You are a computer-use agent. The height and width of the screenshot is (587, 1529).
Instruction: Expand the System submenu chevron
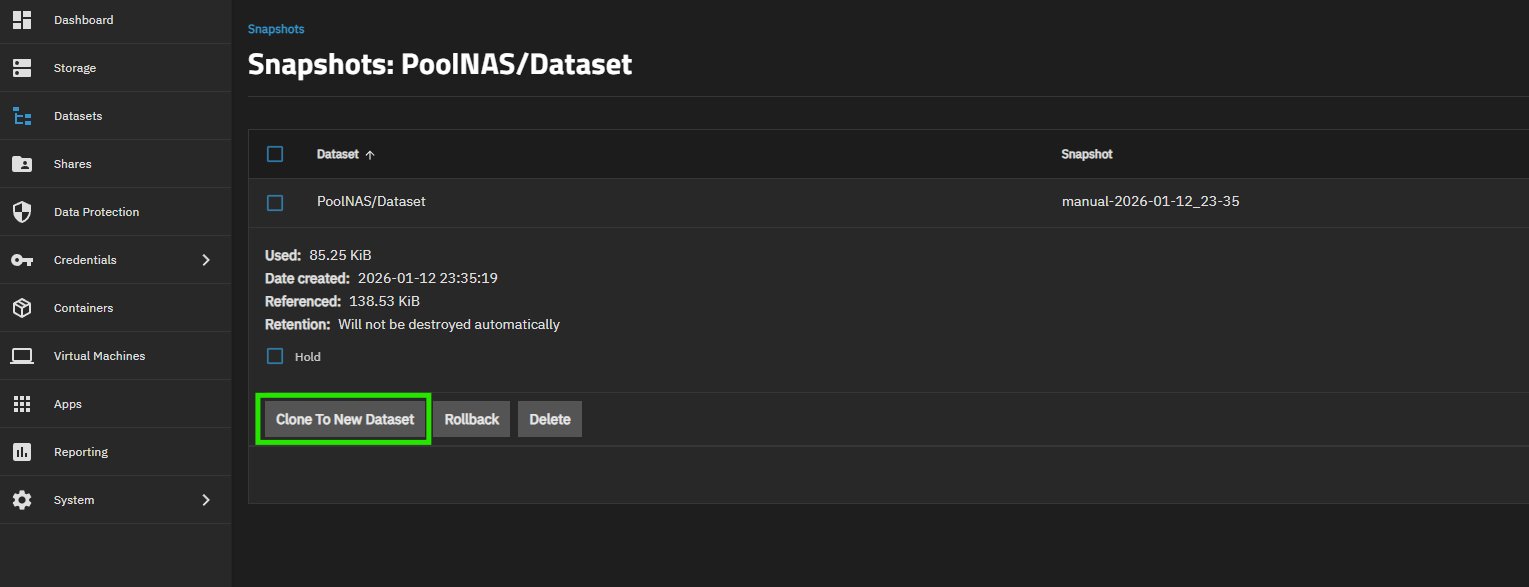(x=206, y=500)
